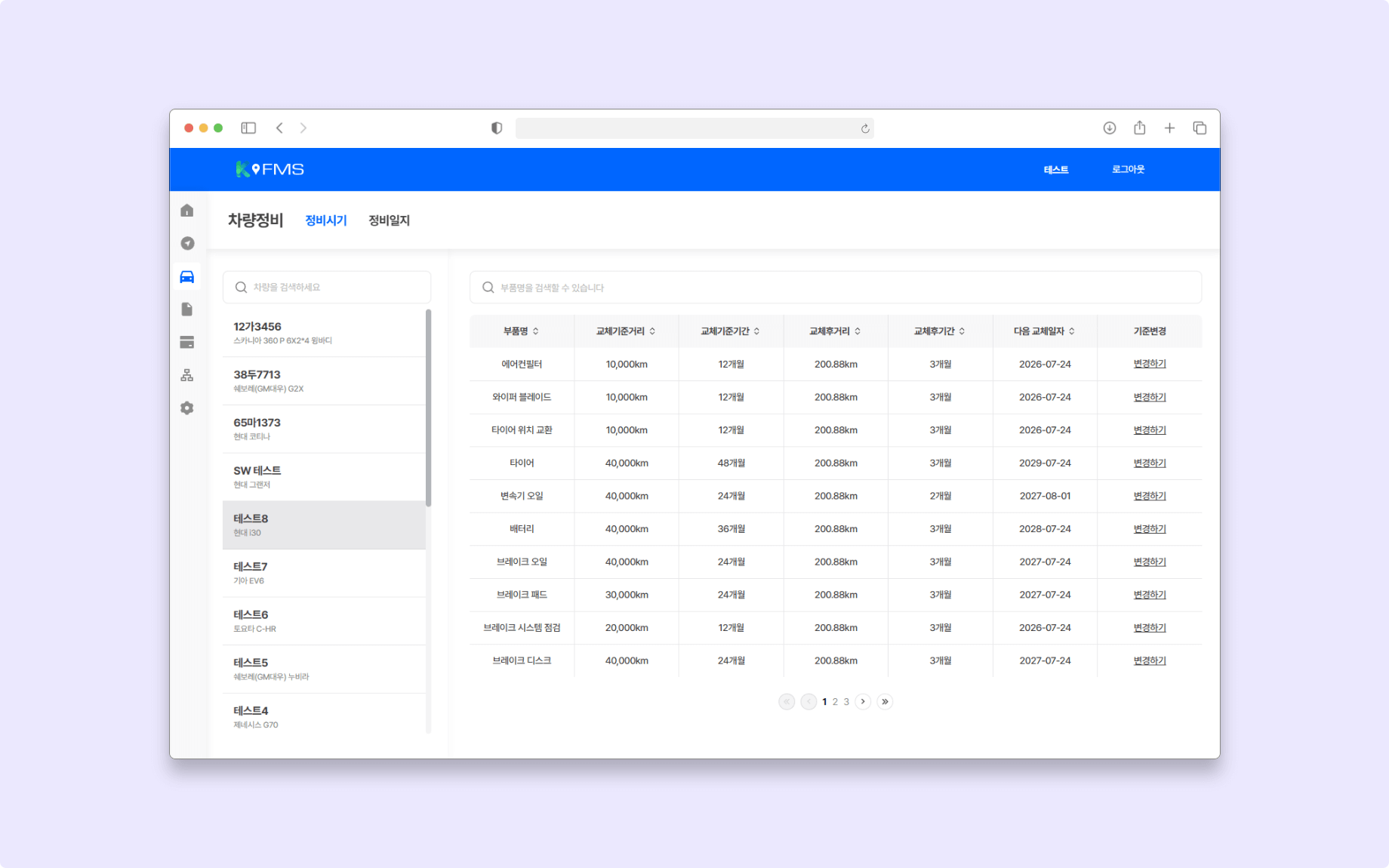Click the magnifier icon in parts search bar
This screenshot has width=1389, height=868.
488,287
